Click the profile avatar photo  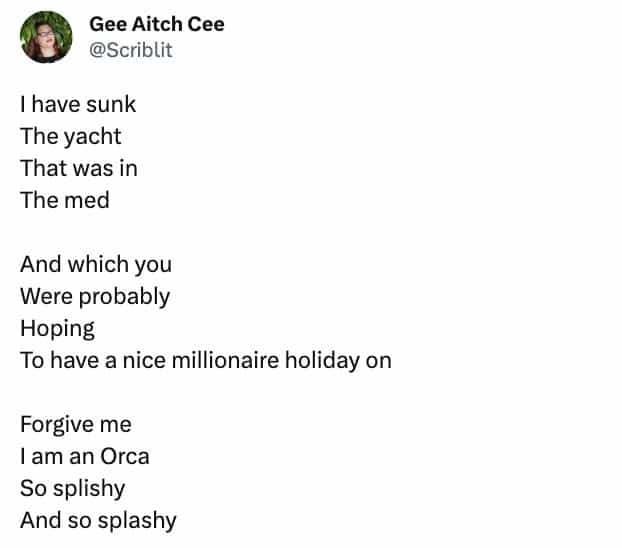tap(46, 37)
